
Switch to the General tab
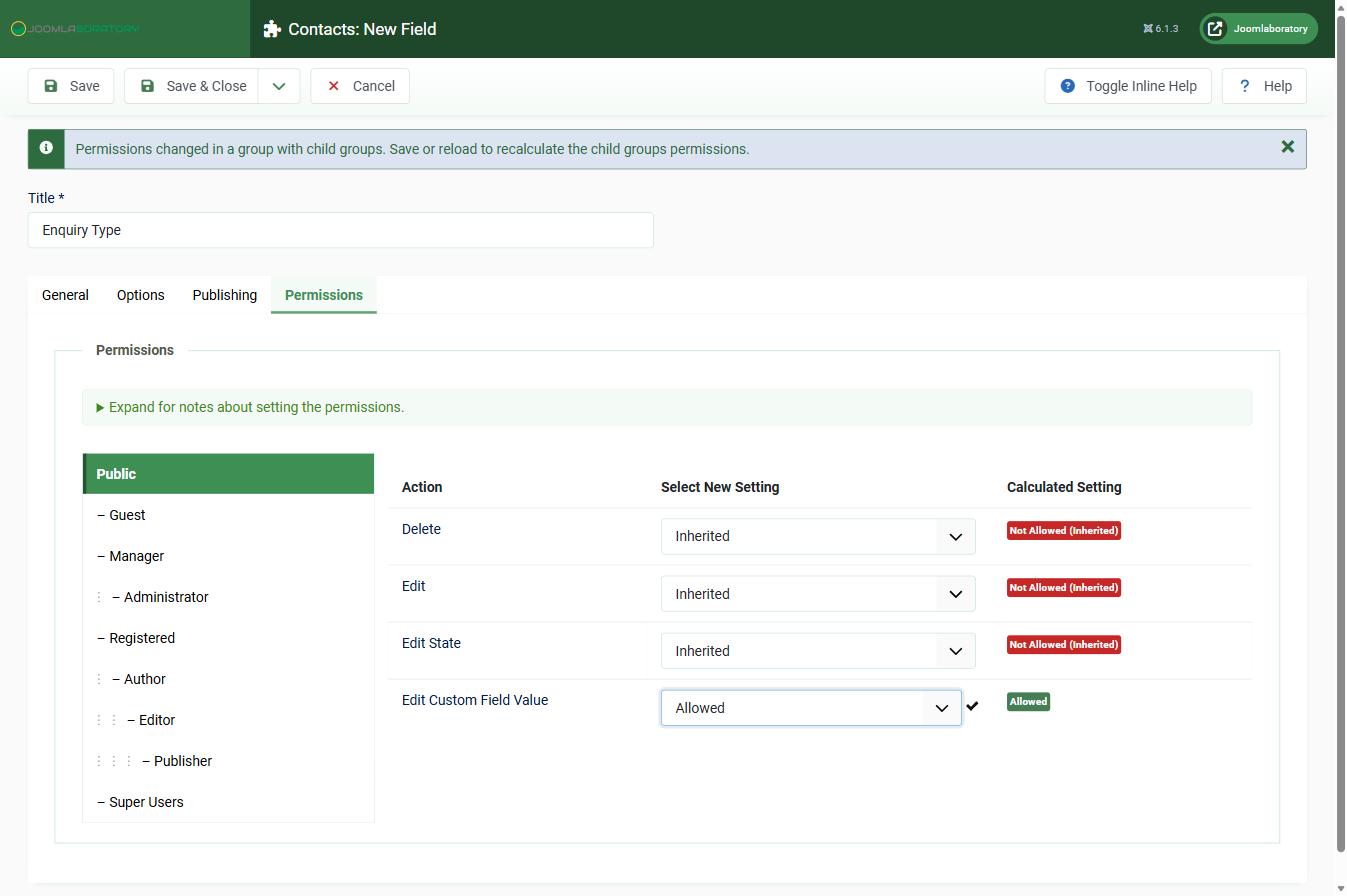[x=65, y=295]
